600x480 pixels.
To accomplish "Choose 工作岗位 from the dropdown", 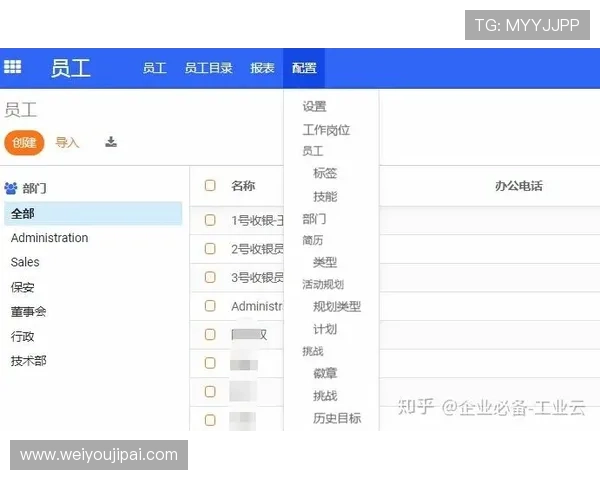I will coord(326,130).
